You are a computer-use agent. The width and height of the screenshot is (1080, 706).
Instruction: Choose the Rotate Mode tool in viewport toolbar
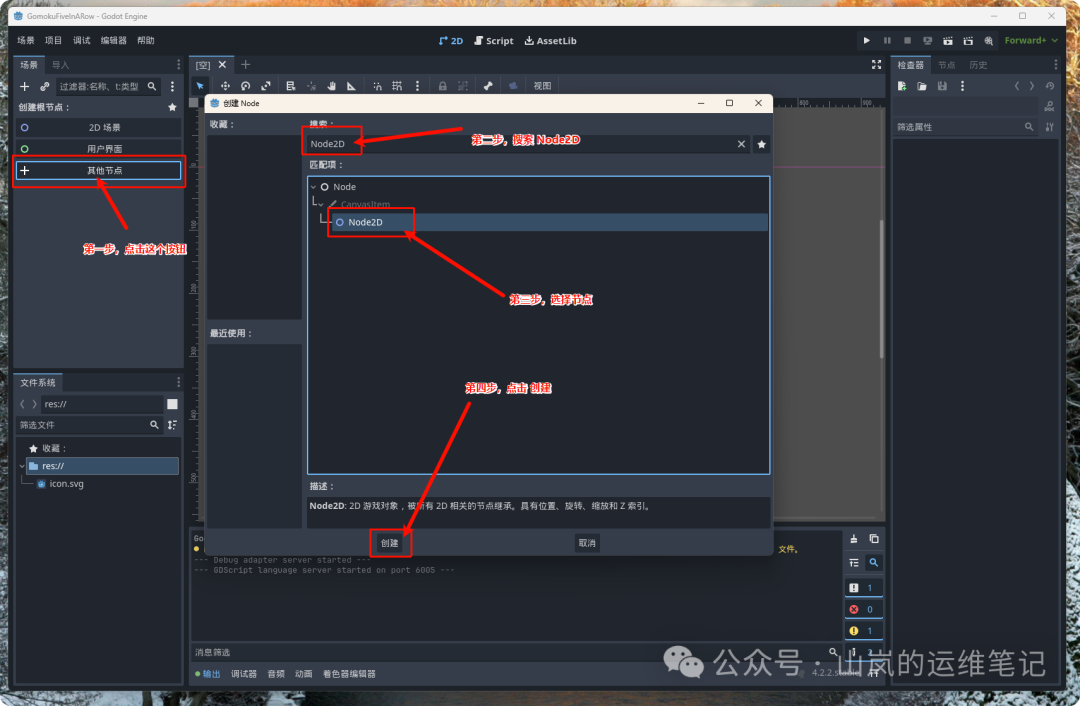click(245, 86)
